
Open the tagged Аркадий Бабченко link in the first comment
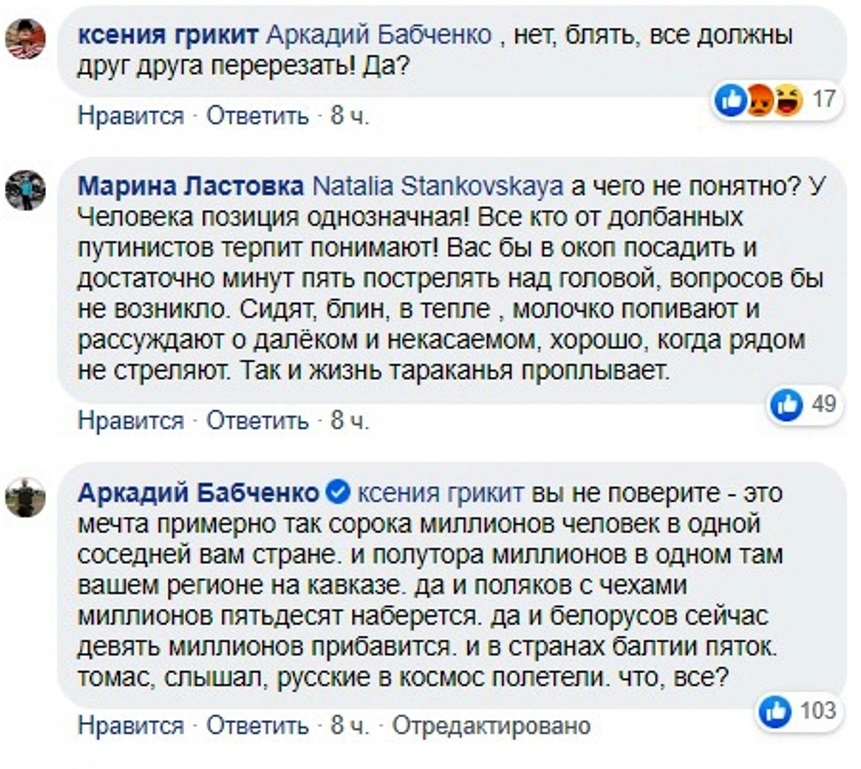(x=379, y=35)
